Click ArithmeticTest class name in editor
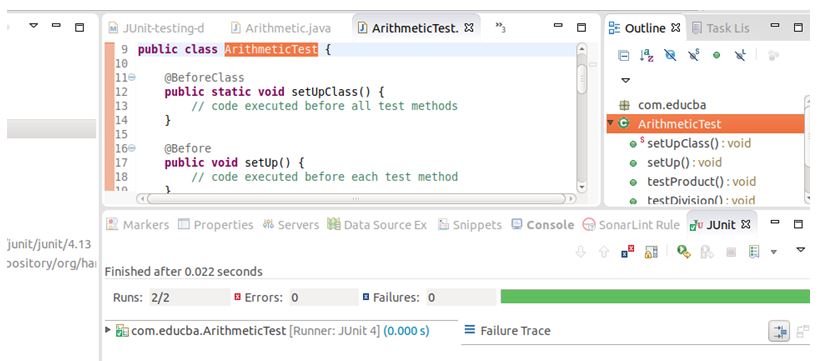The height and width of the screenshot is (361, 830). coord(271,50)
